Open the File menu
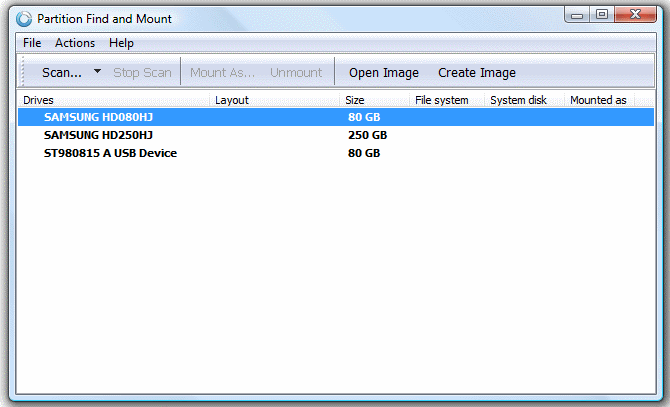The width and height of the screenshot is (670, 407). click(32, 43)
